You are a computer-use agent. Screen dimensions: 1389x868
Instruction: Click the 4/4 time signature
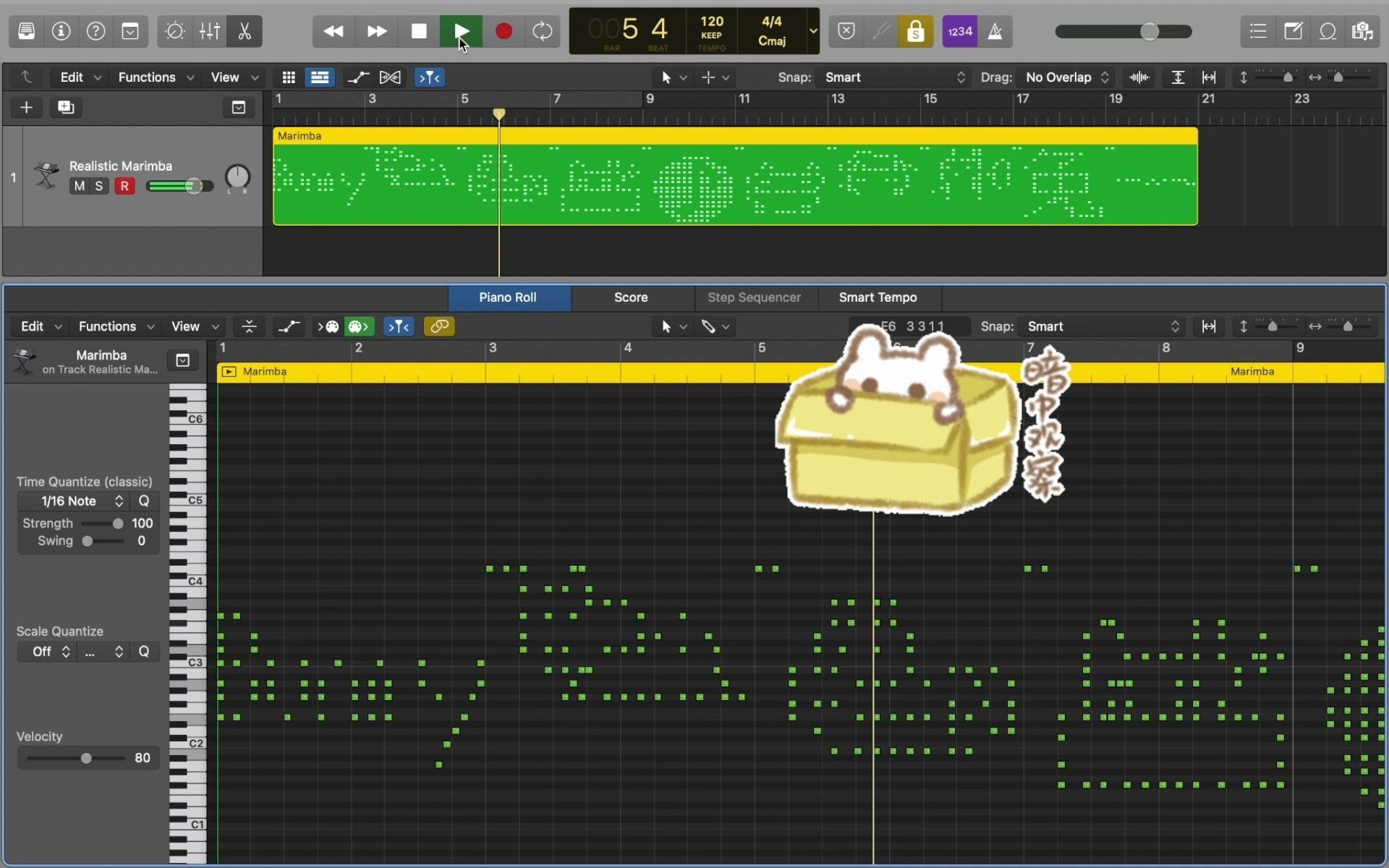point(772,22)
